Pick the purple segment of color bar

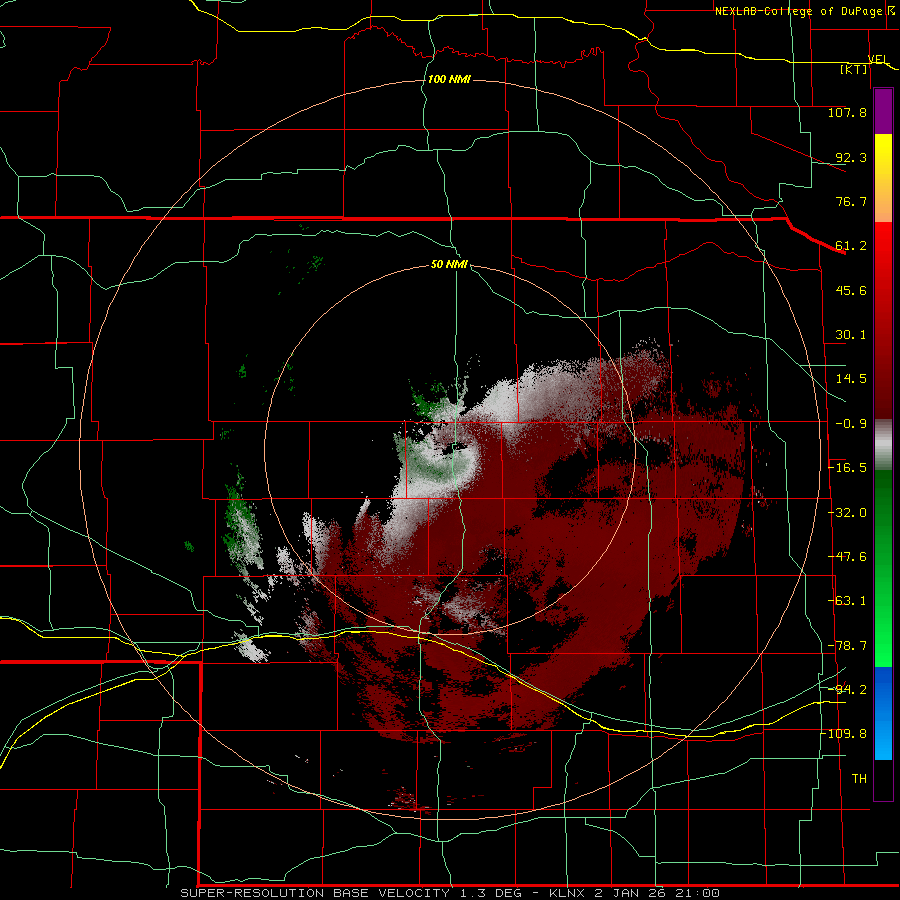click(x=883, y=111)
